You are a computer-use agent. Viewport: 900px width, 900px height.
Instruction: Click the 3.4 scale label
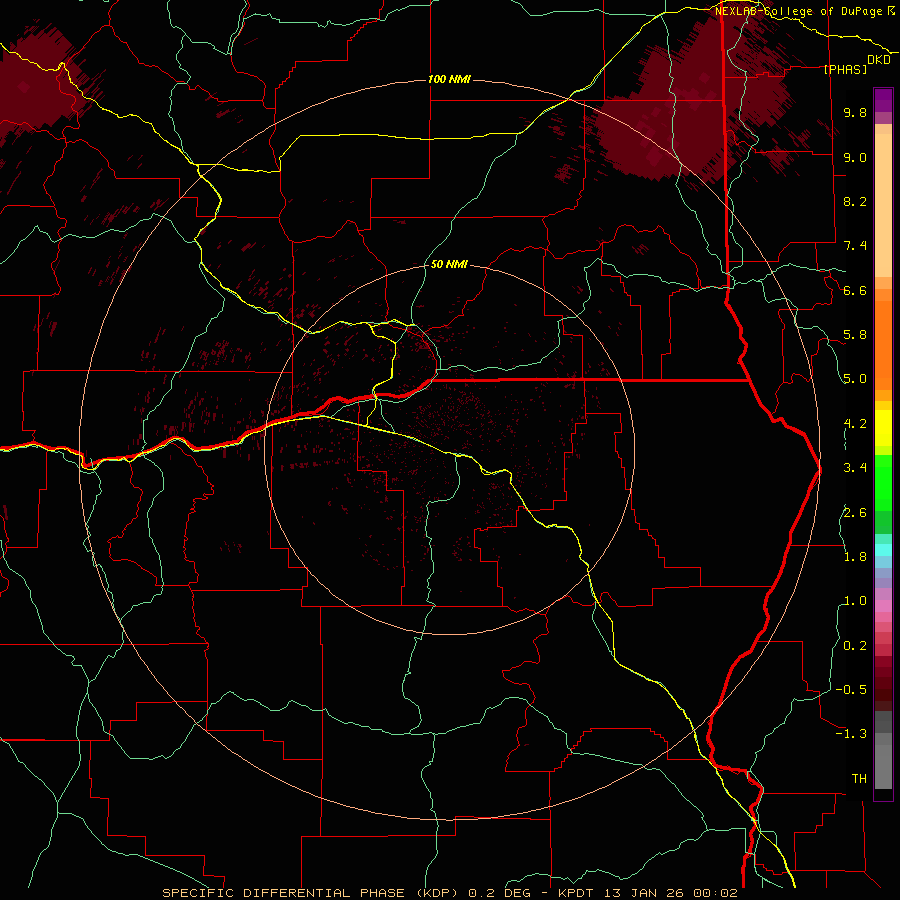[855, 468]
